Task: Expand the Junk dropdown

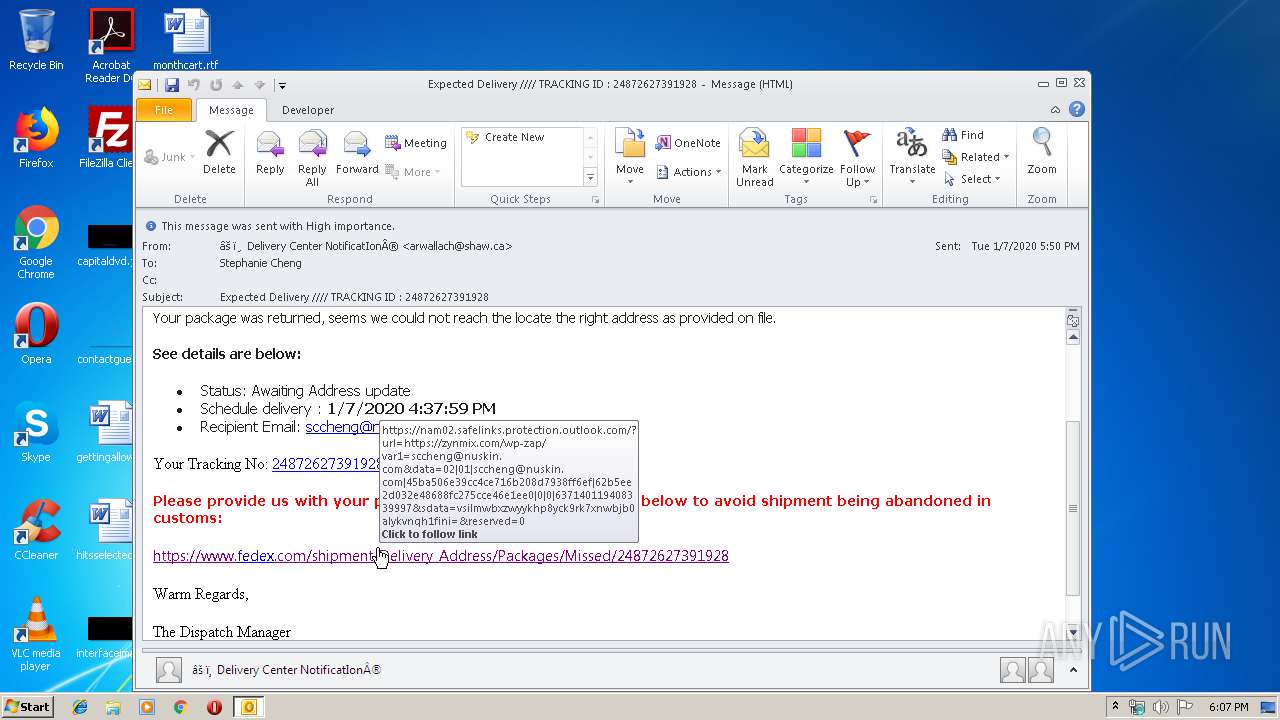Action: pyautogui.click(x=169, y=157)
